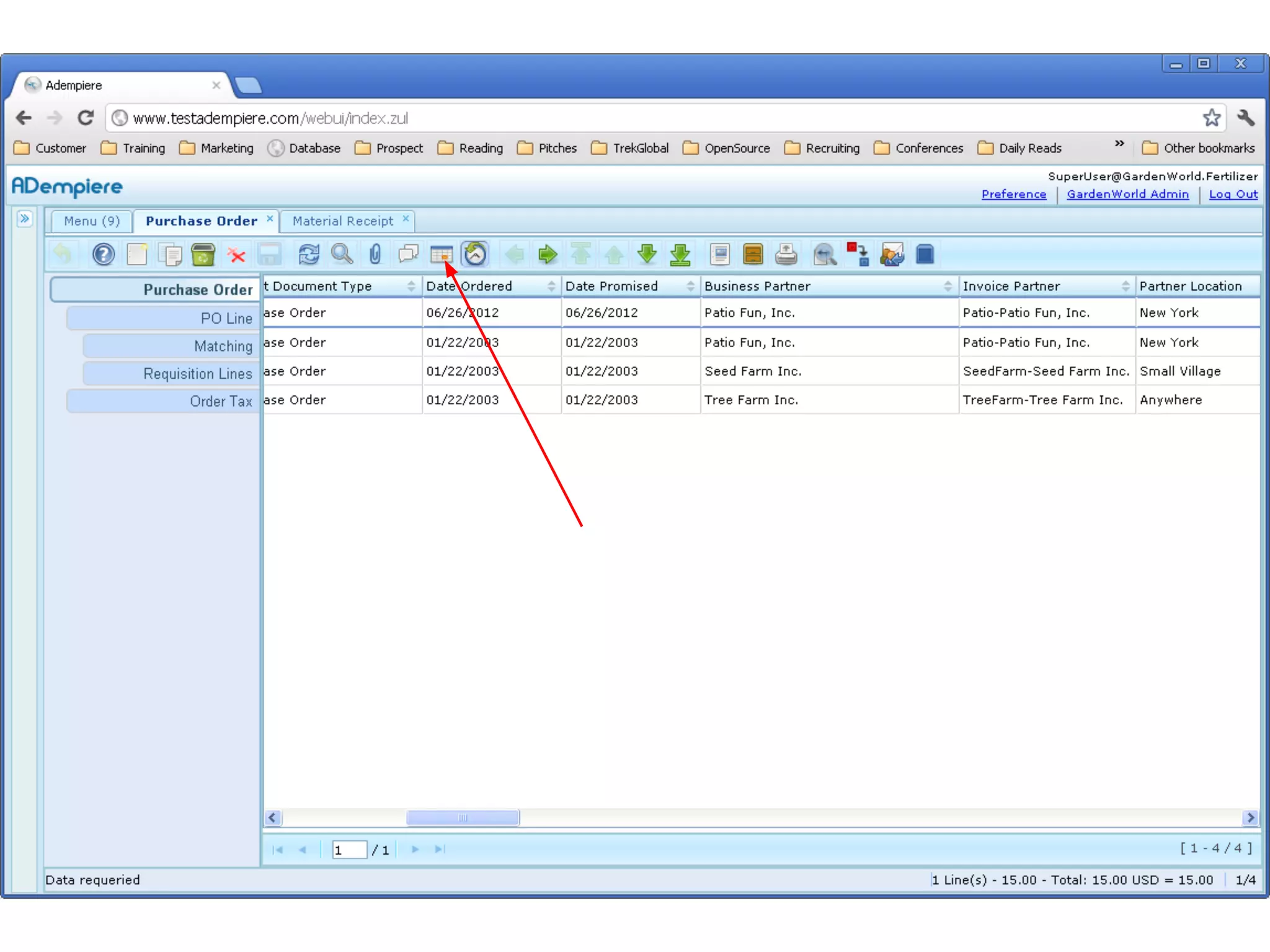The height and width of the screenshot is (952, 1270).
Task: Open Lookup Record magnifier icon
Action: (x=342, y=255)
